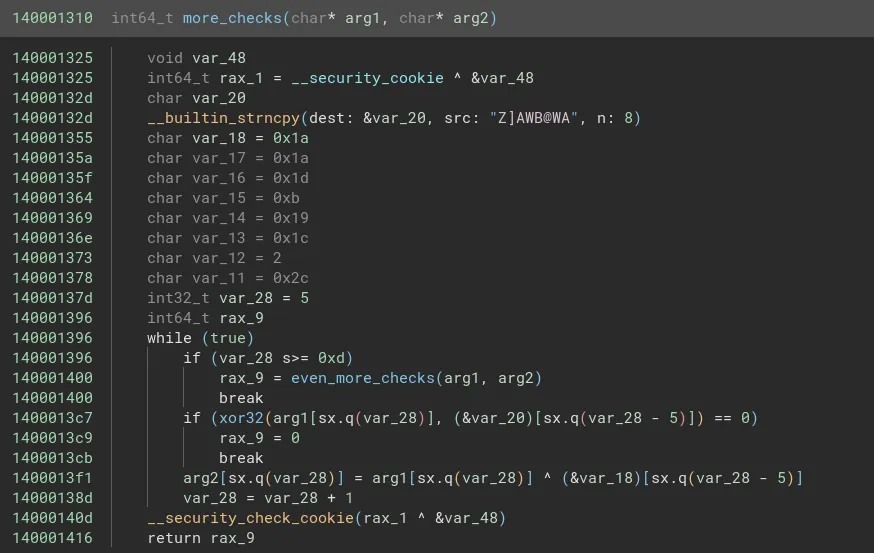Click the address 1400013c7 in gutter
The height and width of the screenshot is (553, 874).
(x=52, y=418)
